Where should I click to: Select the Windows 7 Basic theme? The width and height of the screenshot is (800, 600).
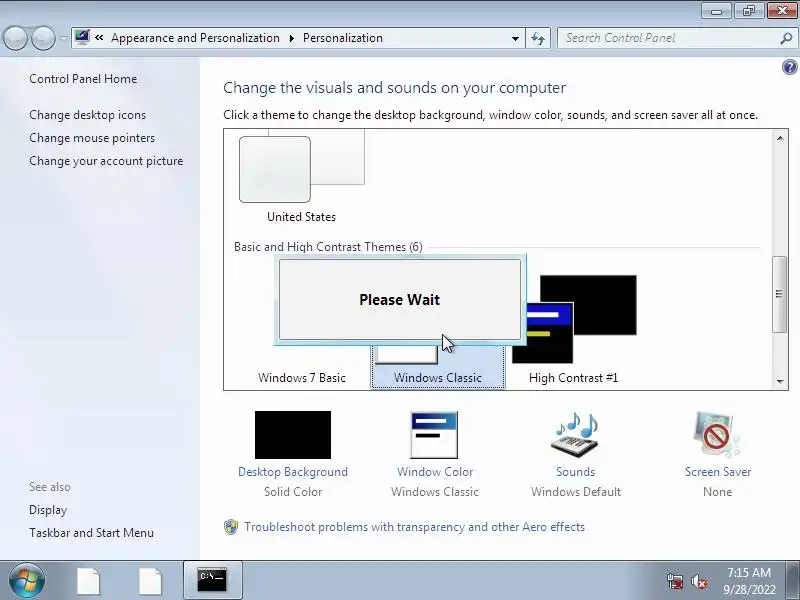pyautogui.click(x=302, y=378)
